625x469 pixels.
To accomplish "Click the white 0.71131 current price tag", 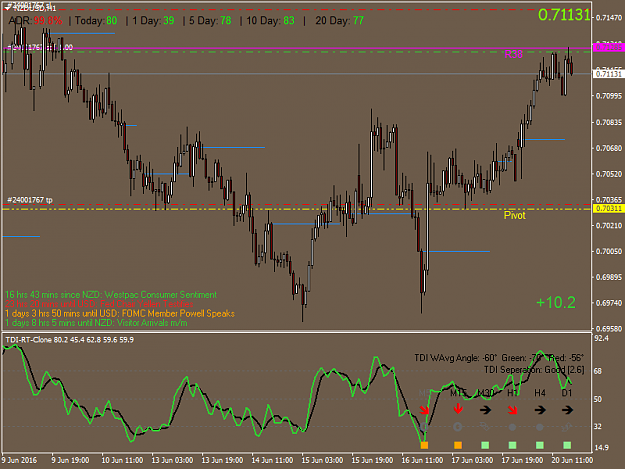I will 609,74.
